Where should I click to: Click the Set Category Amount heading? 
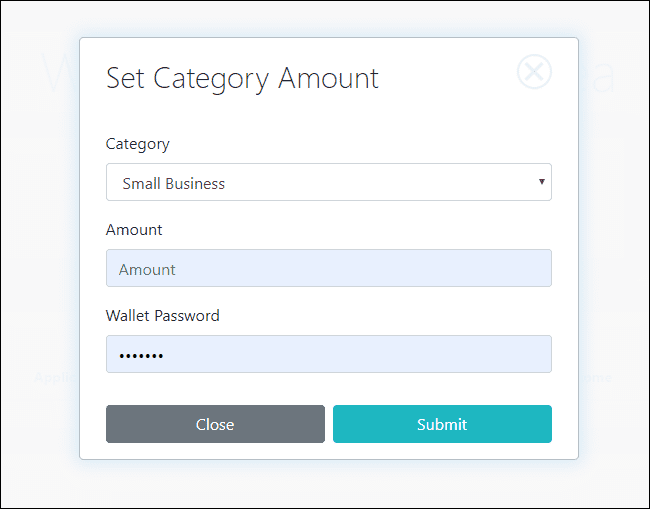(242, 79)
